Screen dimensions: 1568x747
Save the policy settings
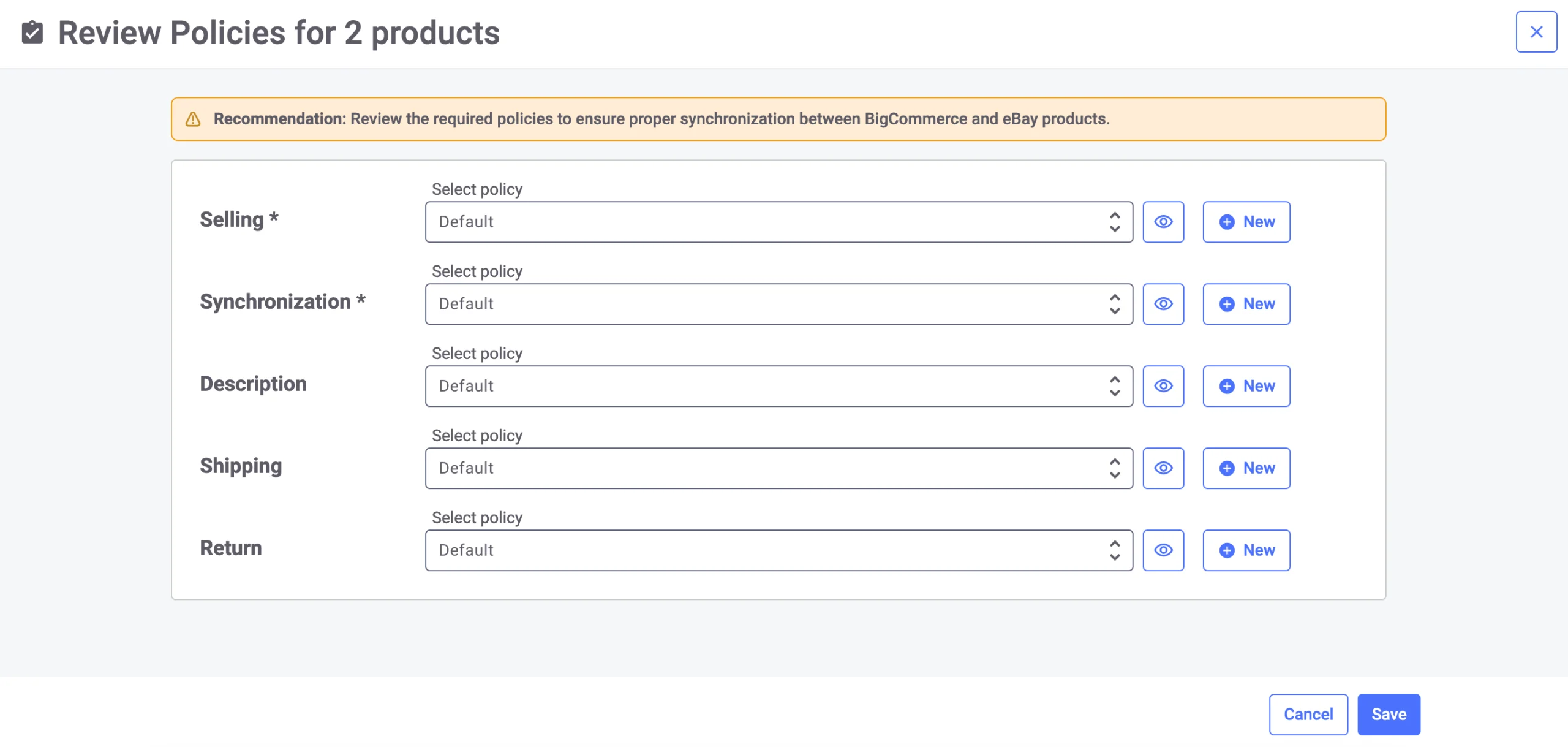coord(1389,713)
